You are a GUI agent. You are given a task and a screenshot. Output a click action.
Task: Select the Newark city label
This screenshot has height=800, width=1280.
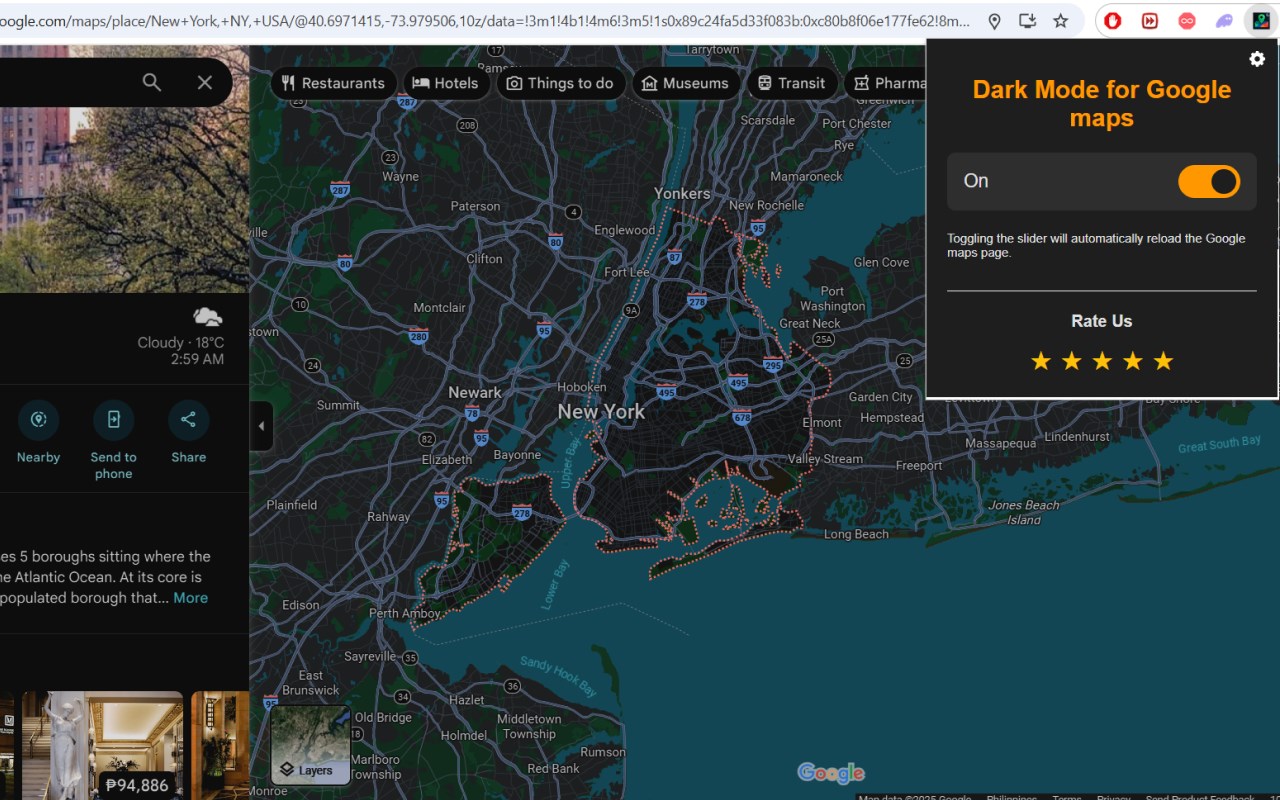pyautogui.click(x=475, y=393)
